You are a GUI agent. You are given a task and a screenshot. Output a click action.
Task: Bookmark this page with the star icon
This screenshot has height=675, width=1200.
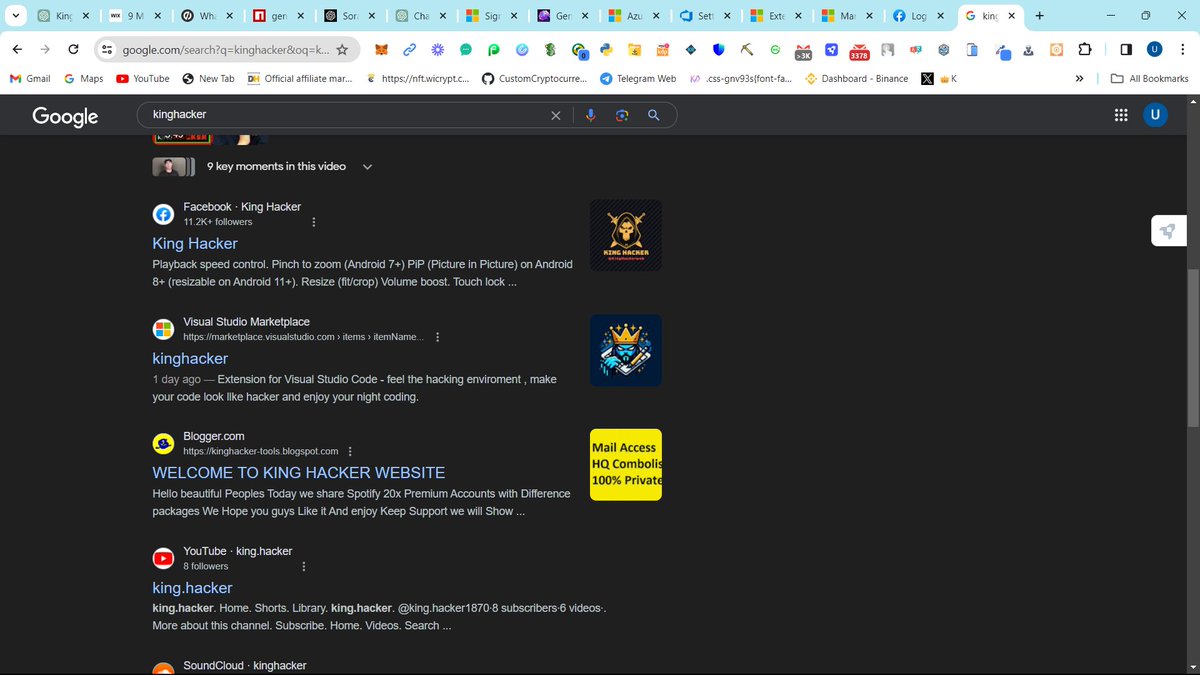pos(342,50)
